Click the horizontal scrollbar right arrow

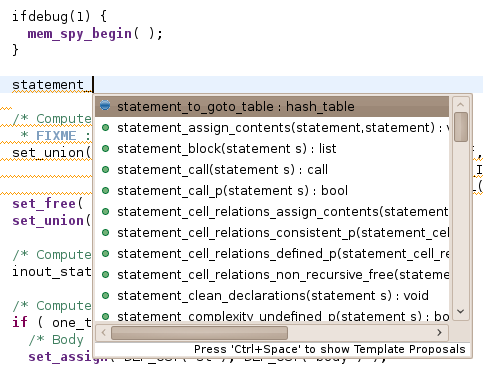coord(439,332)
